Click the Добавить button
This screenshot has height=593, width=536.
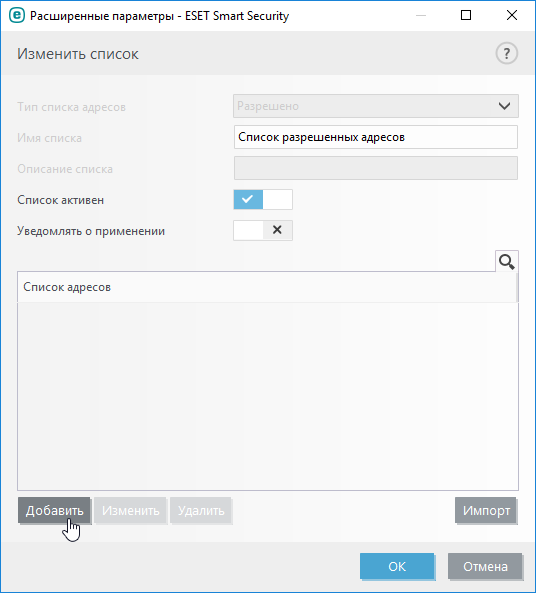(x=54, y=511)
